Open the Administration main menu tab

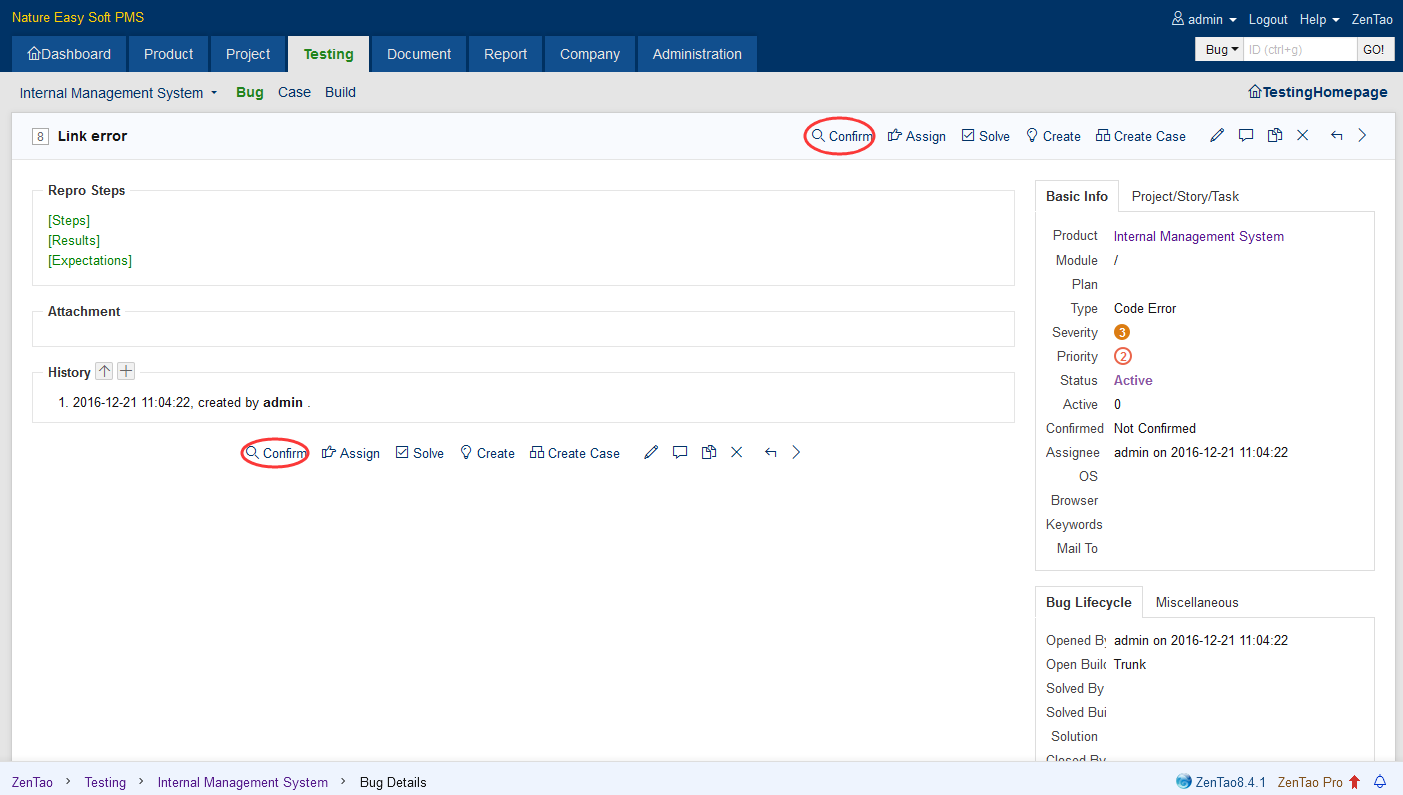pos(697,55)
